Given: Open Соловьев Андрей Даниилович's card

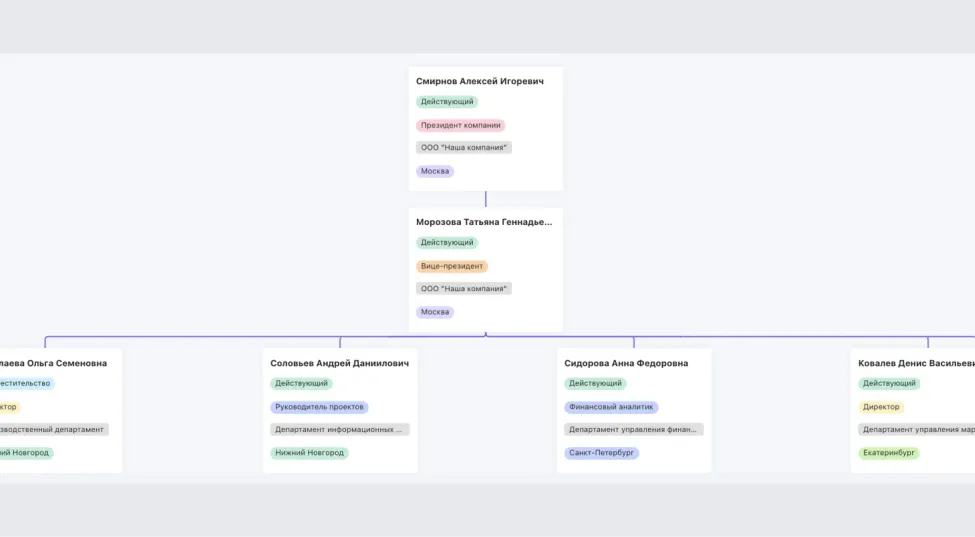Looking at the screenshot, I should pyautogui.click(x=339, y=363).
